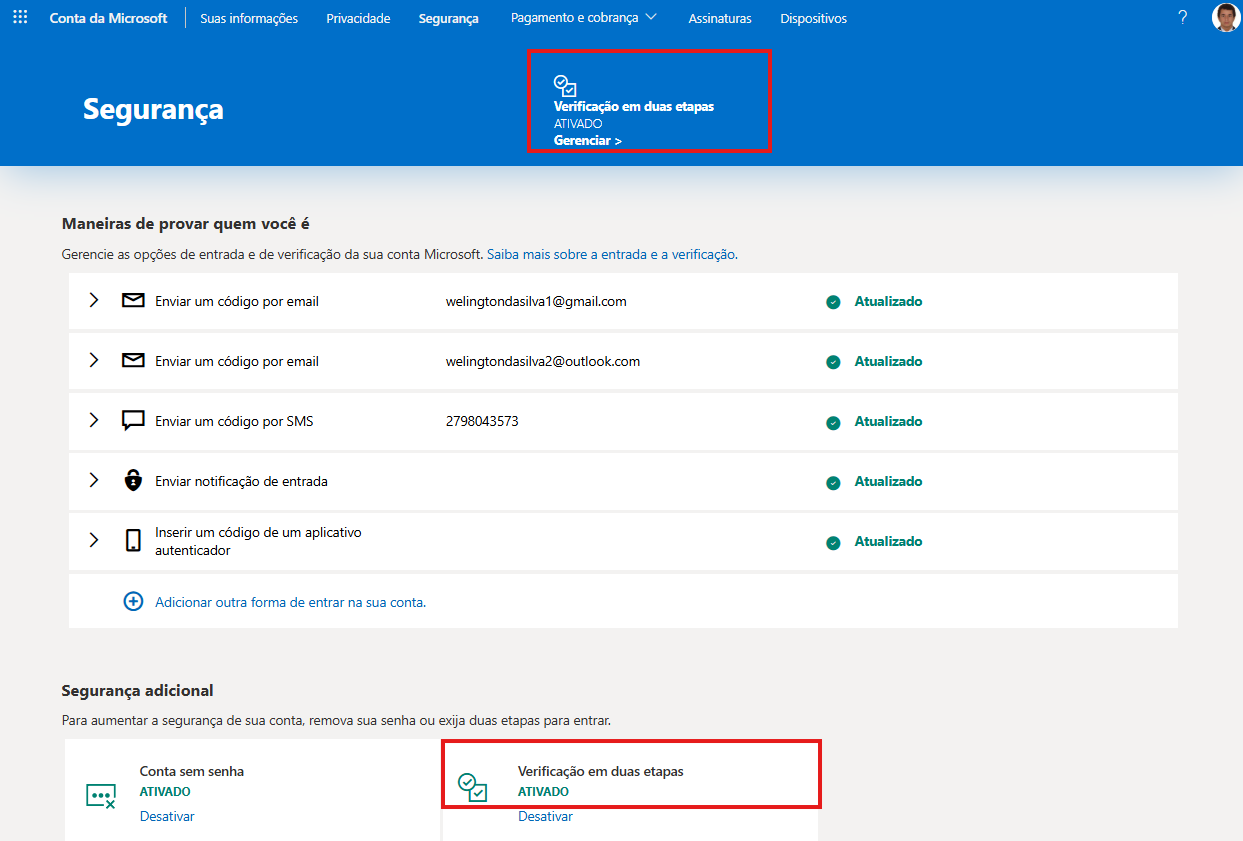Click the SMS chat bubble icon
Viewport: 1243px width, 841px height.
tap(133, 421)
